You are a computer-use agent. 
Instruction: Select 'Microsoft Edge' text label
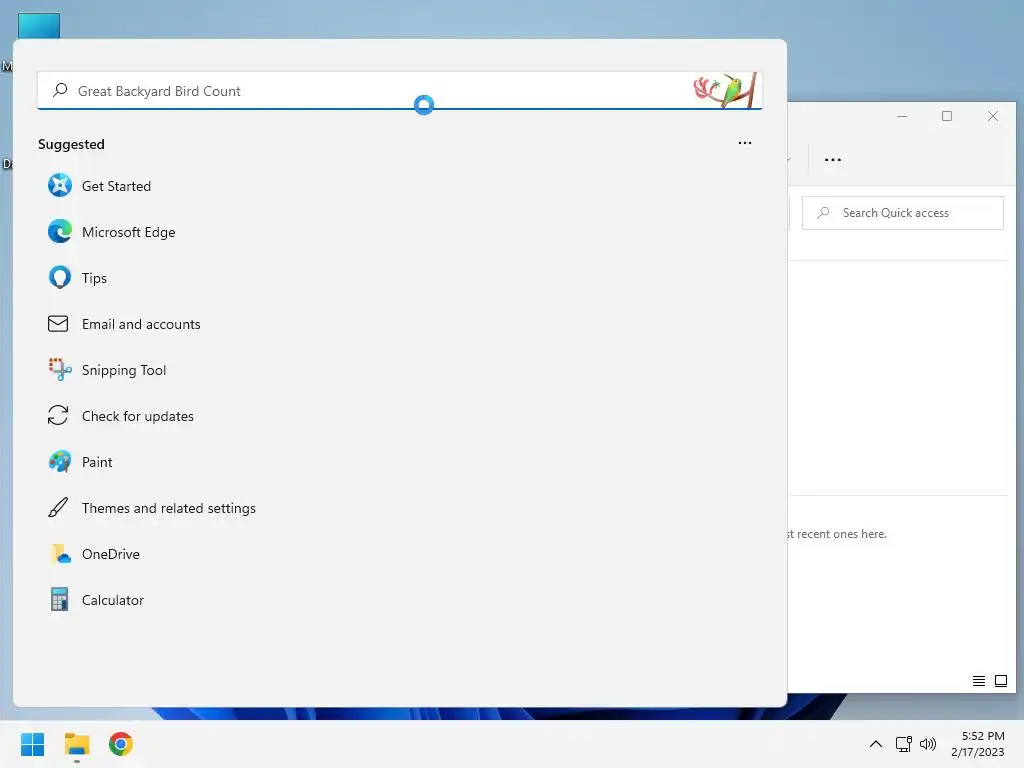(129, 232)
